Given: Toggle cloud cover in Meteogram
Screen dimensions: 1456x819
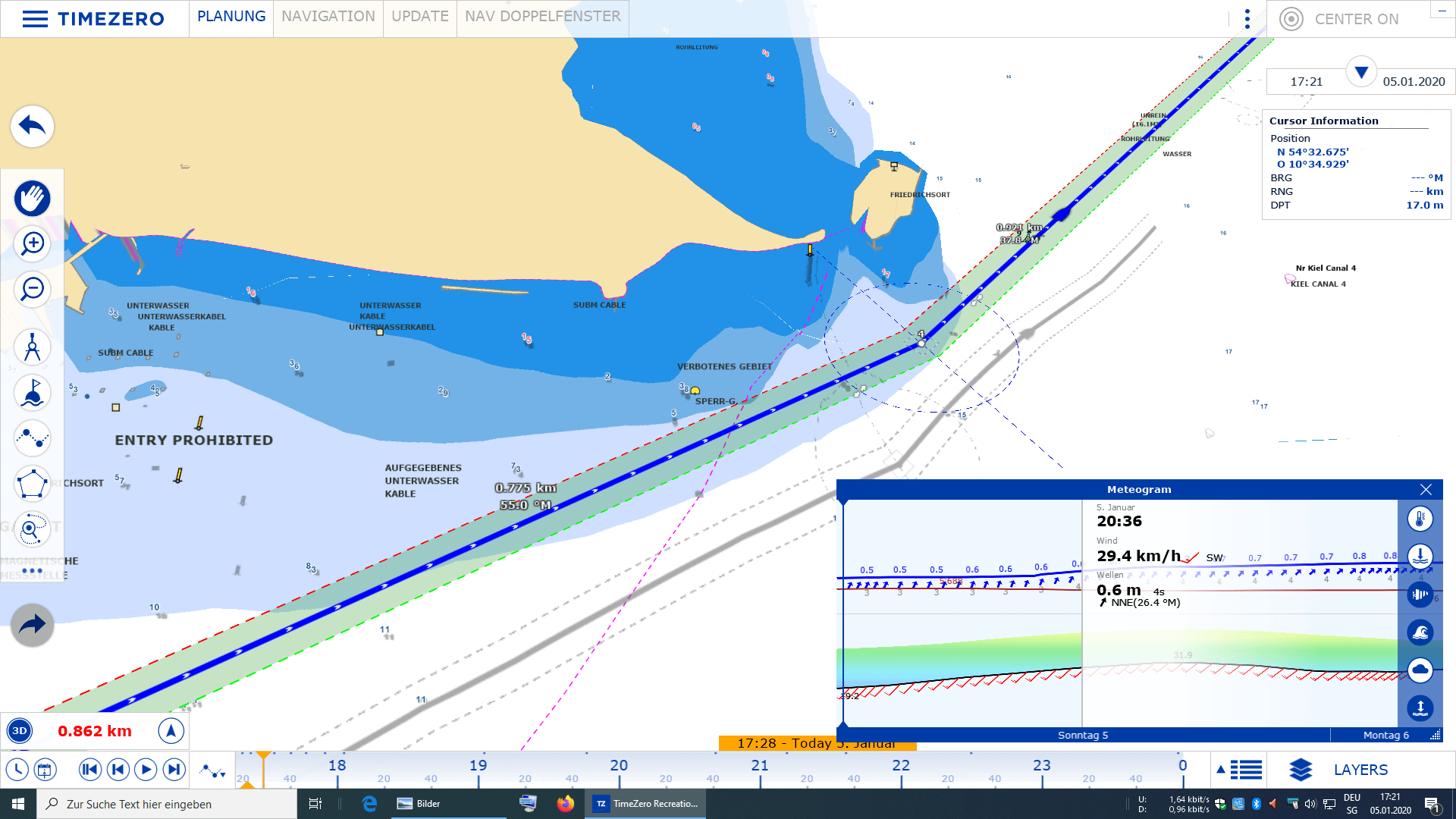Looking at the screenshot, I should pyautogui.click(x=1420, y=670).
